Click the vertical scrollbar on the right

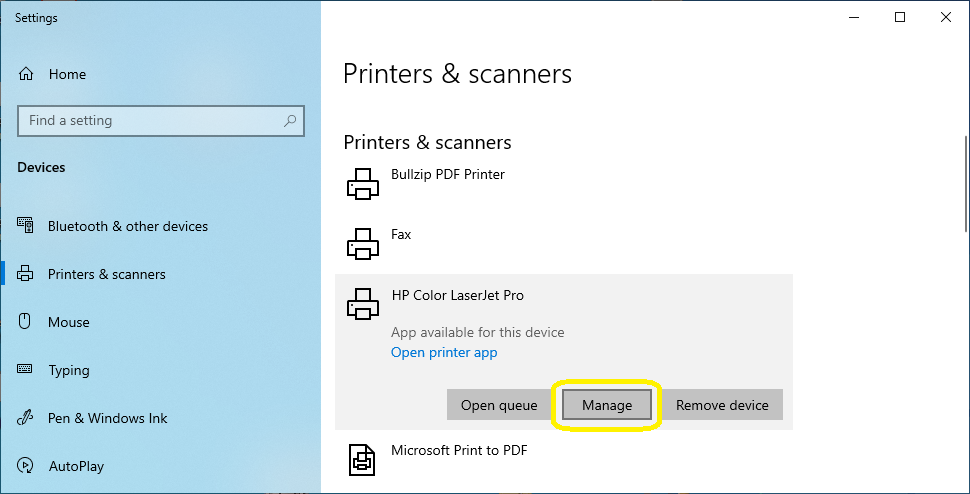point(966,184)
